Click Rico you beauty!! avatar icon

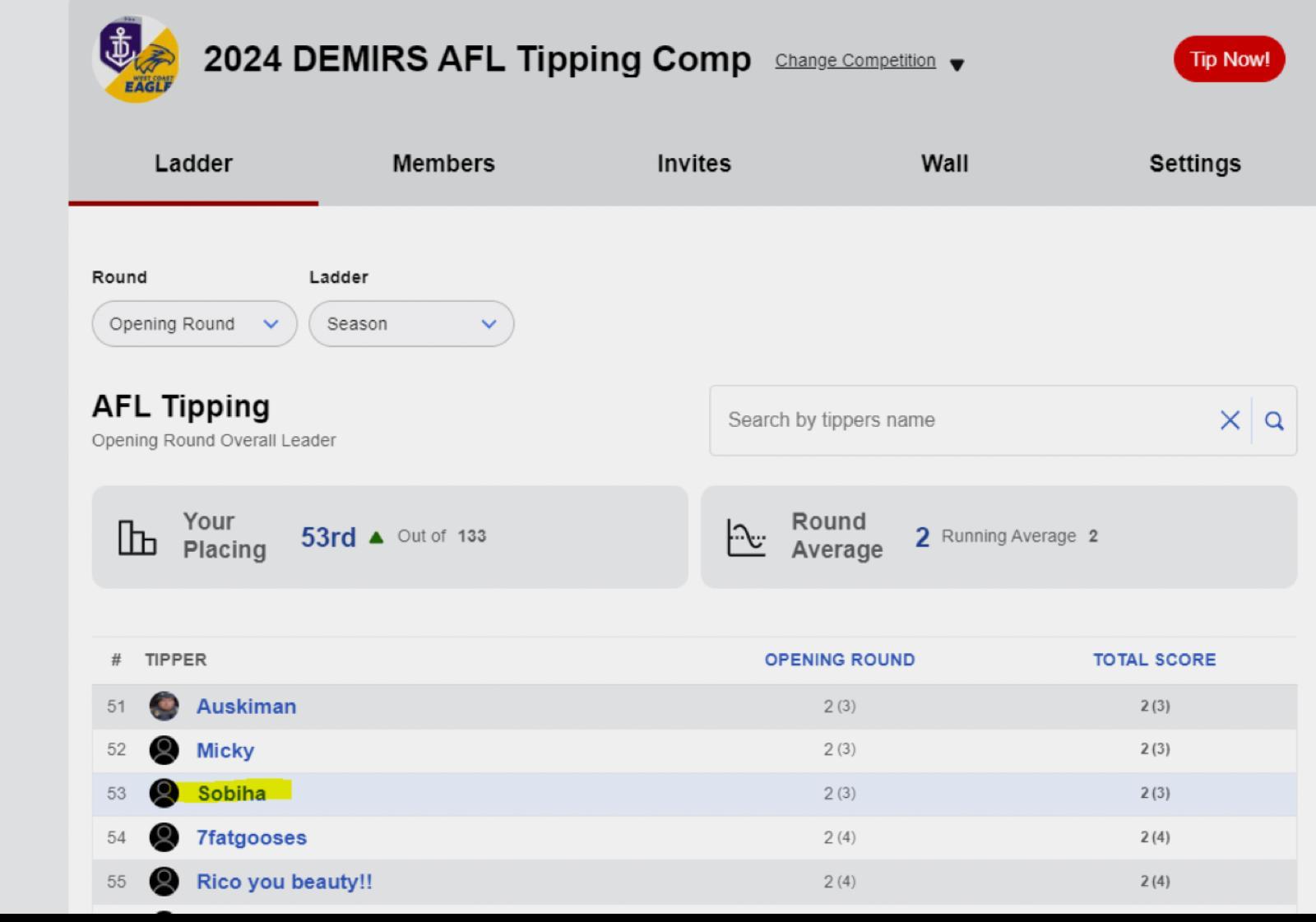(x=164, y=882)
